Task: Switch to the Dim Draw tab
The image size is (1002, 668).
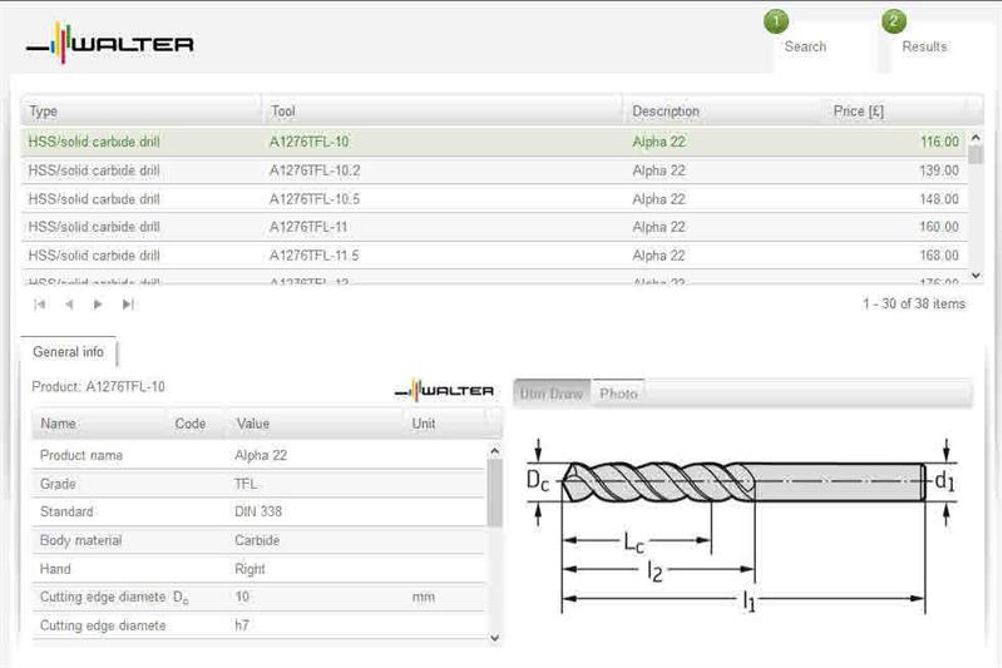Action: tap(551, 394)
